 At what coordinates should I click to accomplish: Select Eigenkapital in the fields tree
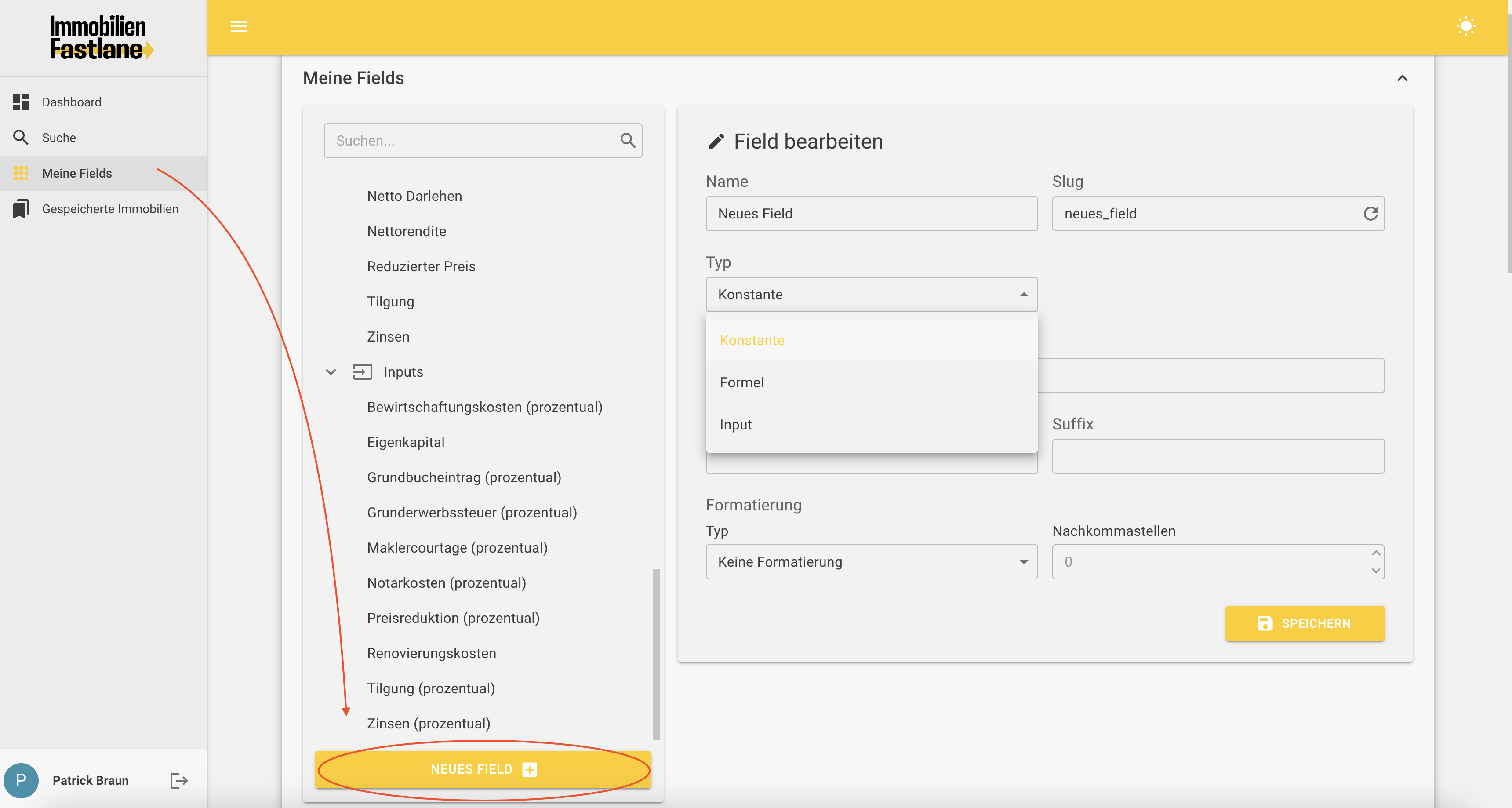(406, 442)
